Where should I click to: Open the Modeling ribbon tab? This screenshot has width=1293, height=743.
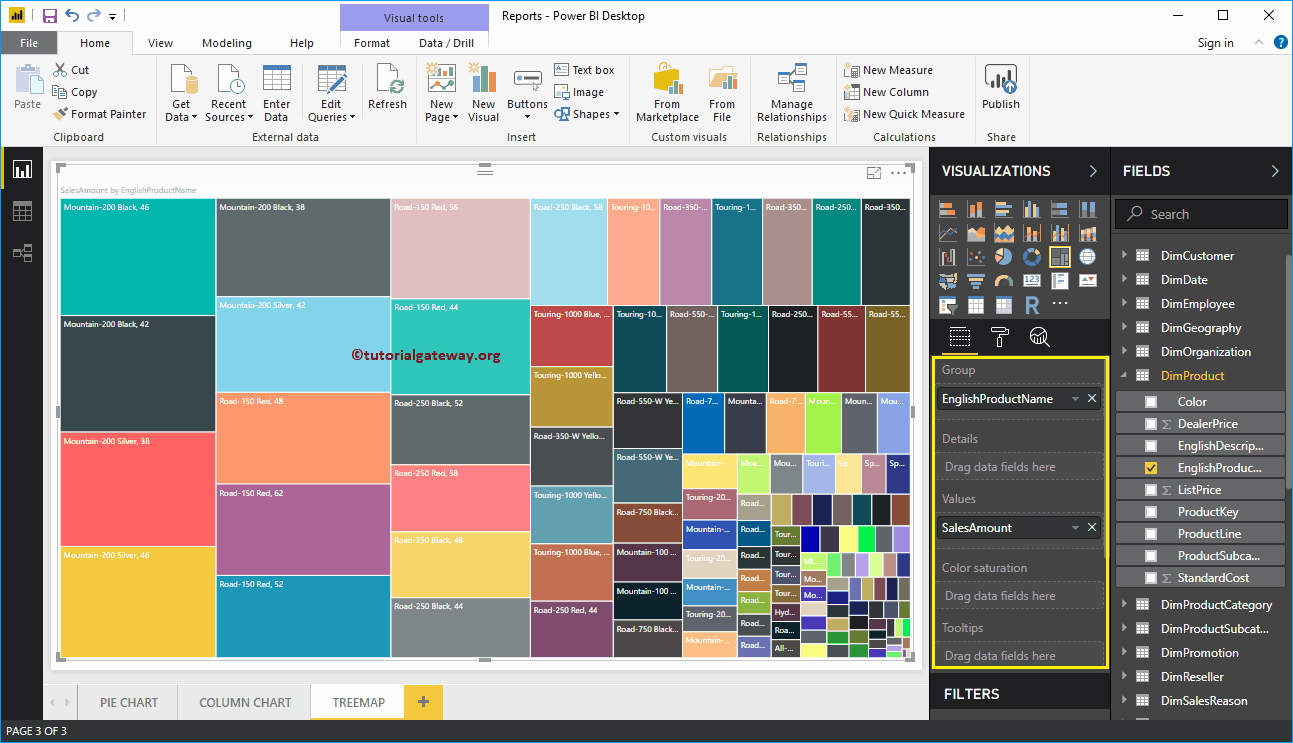(227, 43)
